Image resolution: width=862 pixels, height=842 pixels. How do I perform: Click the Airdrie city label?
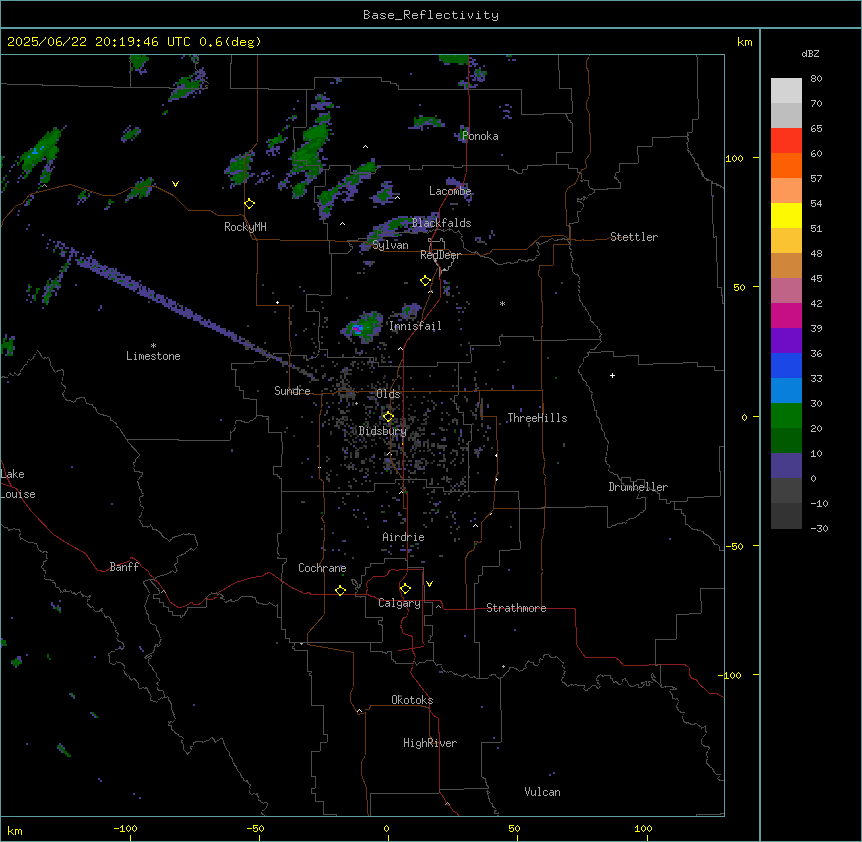(x=403, y=537)
